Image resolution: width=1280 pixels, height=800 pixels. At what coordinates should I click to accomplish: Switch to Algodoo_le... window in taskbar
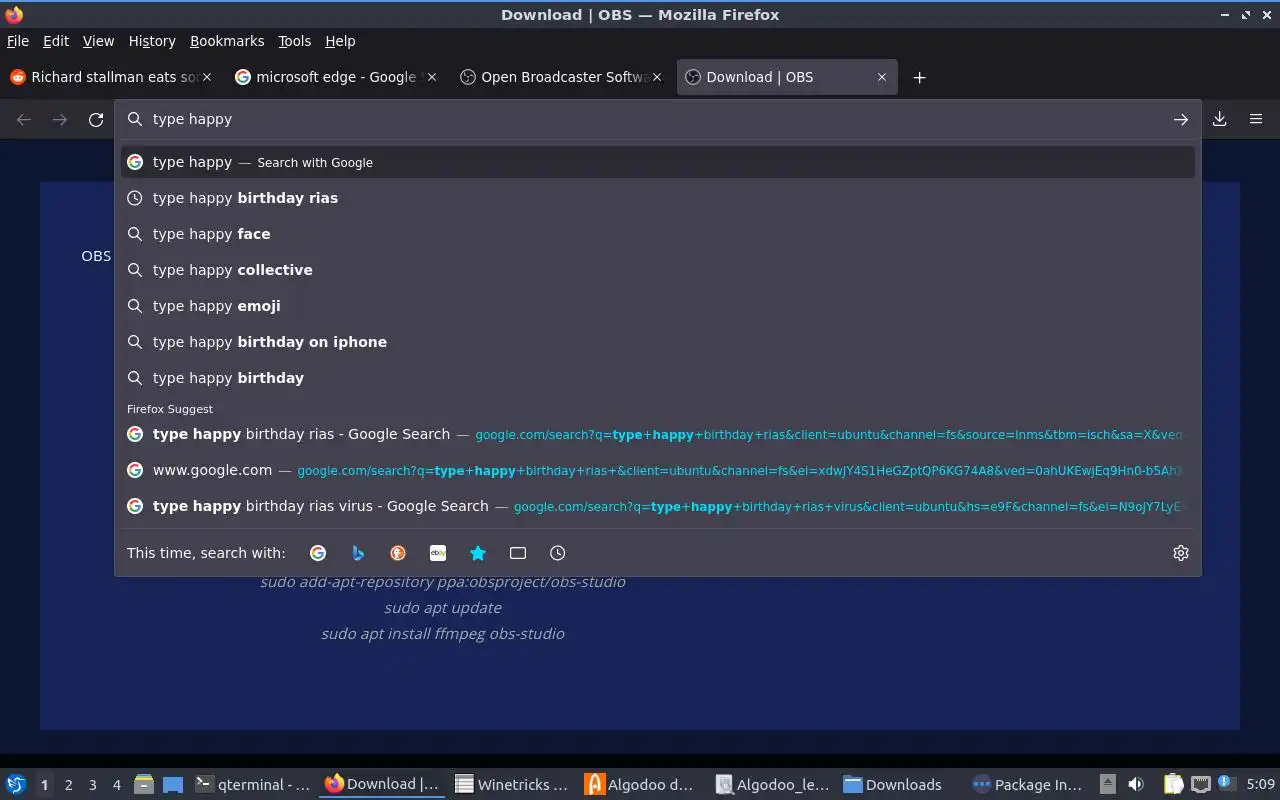click(771, 785)
